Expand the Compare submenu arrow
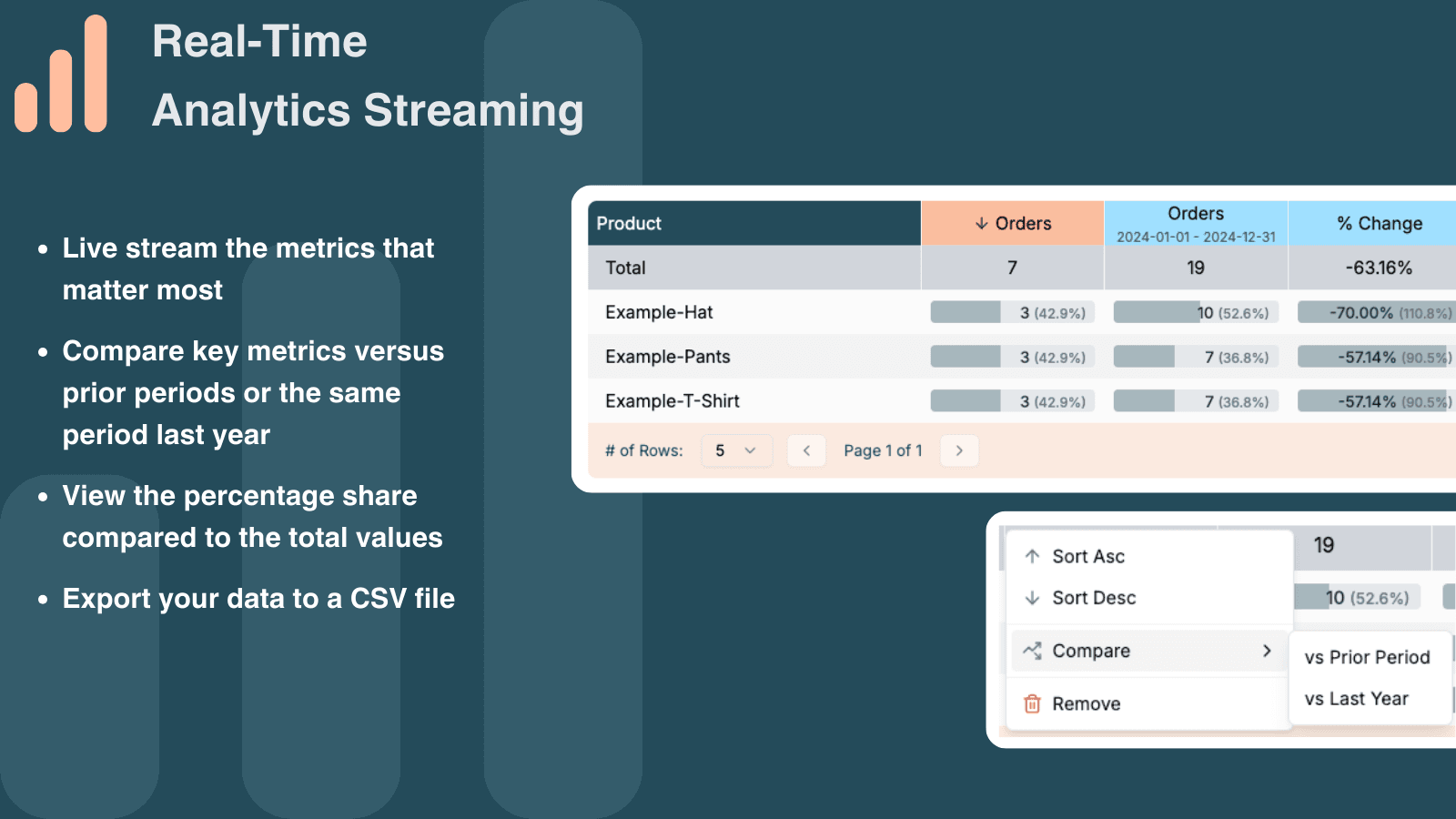Viewport: 1456px width, 819px height. click(x=1266, y=651)
